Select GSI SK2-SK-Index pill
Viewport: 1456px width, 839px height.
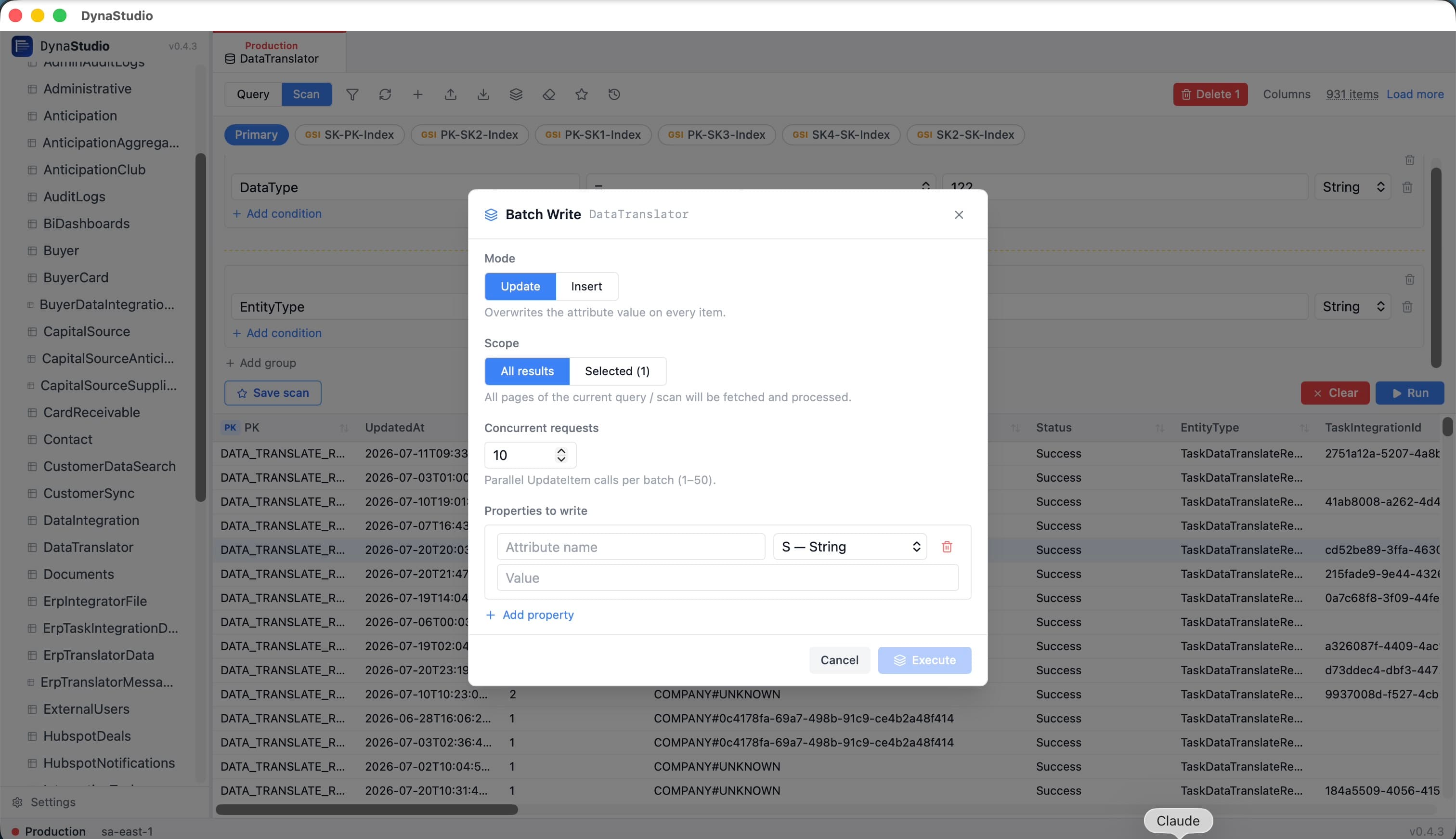point(965,135)
